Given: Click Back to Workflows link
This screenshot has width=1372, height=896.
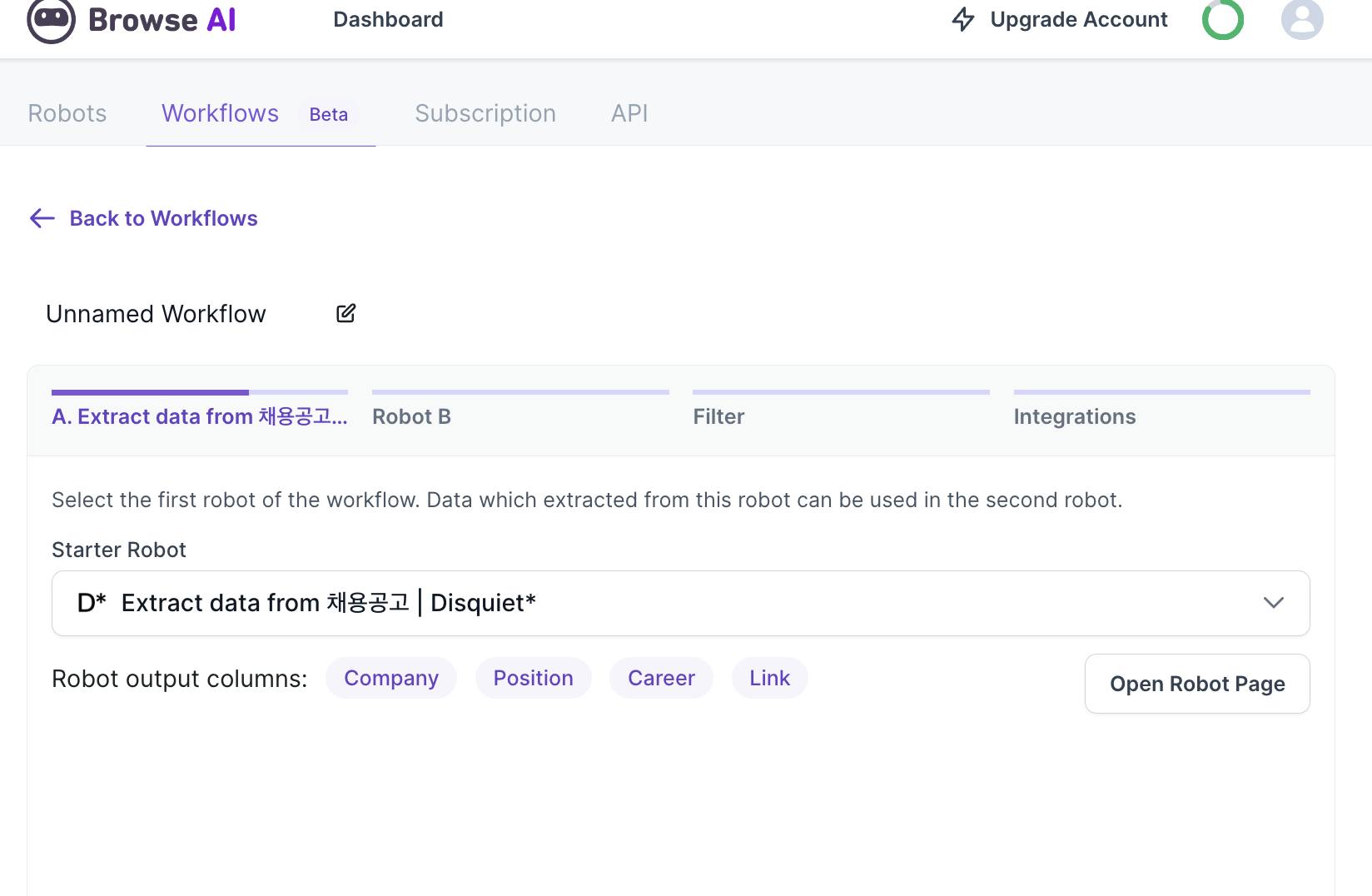Looking at the screenshot, I should 163,218.
